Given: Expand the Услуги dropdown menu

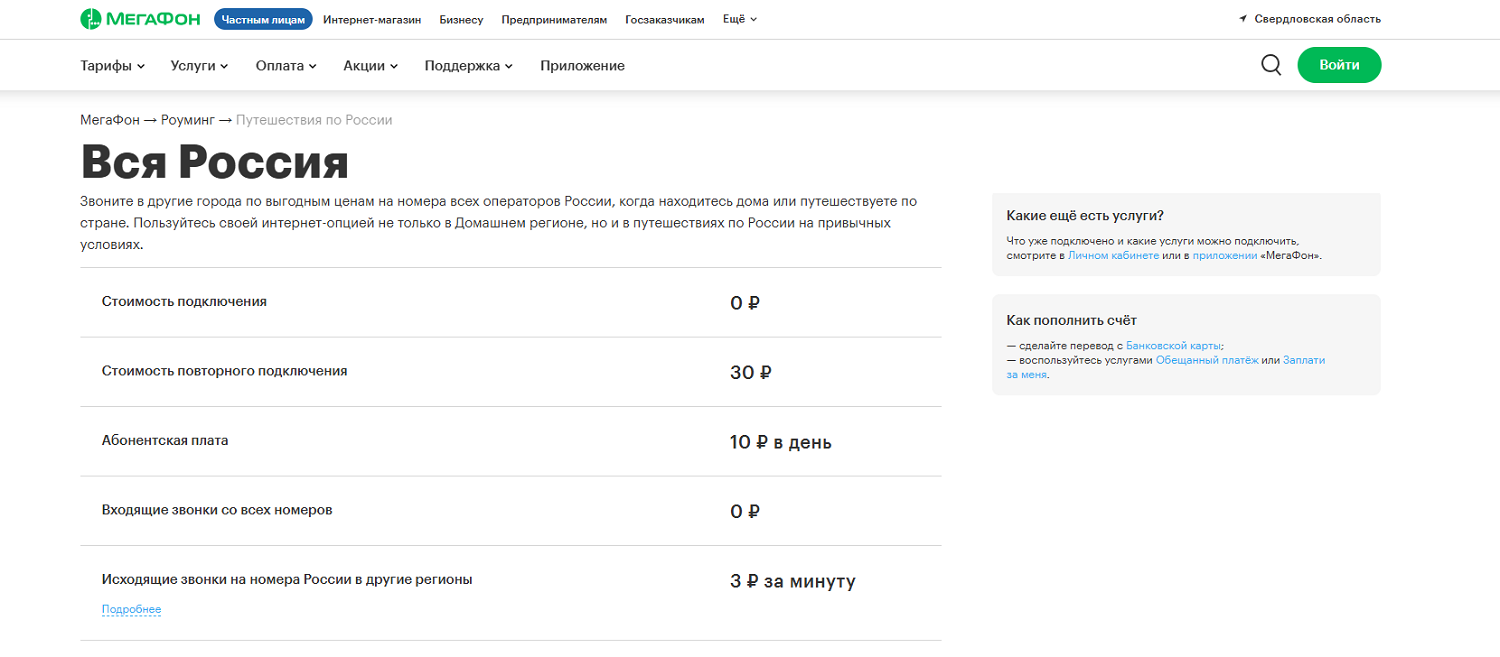Looking at the screenshot, I should tap(199, 66).
